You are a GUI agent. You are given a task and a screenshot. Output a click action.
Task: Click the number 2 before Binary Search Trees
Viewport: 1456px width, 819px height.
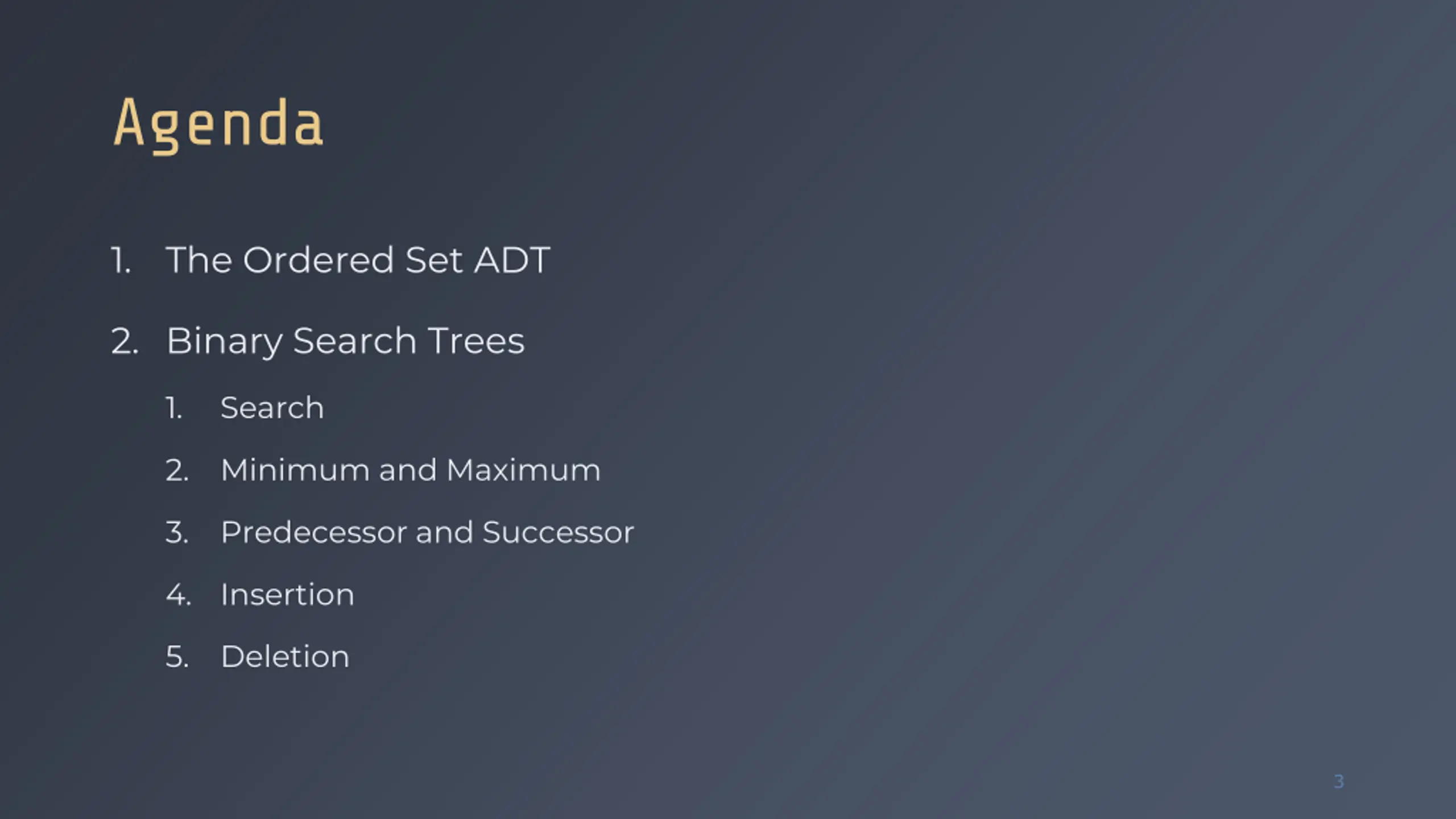pos(125,342)
